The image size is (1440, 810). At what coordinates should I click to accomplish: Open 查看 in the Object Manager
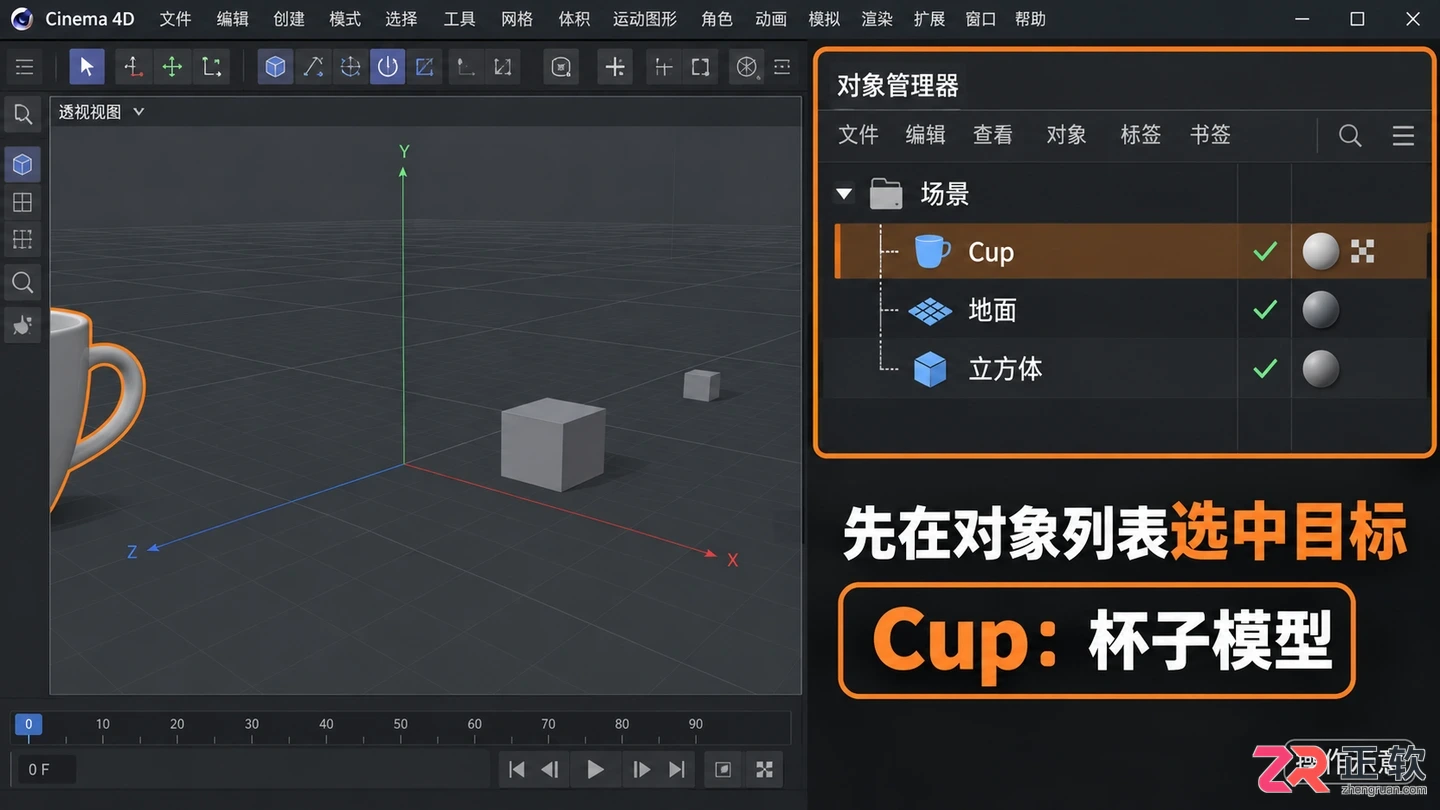993,135
